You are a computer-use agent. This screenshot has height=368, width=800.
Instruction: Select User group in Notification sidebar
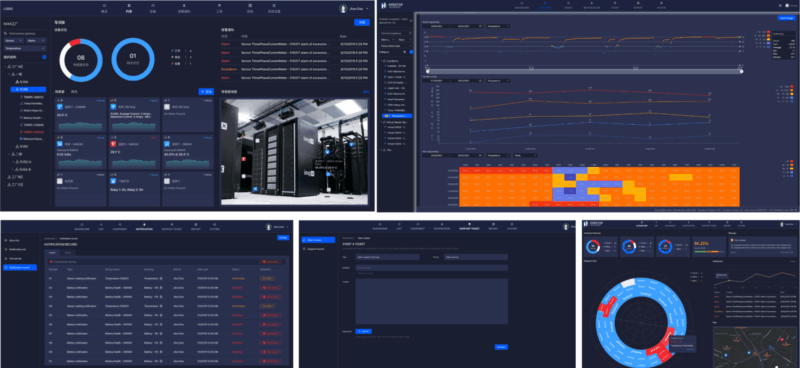click(14, 258)
